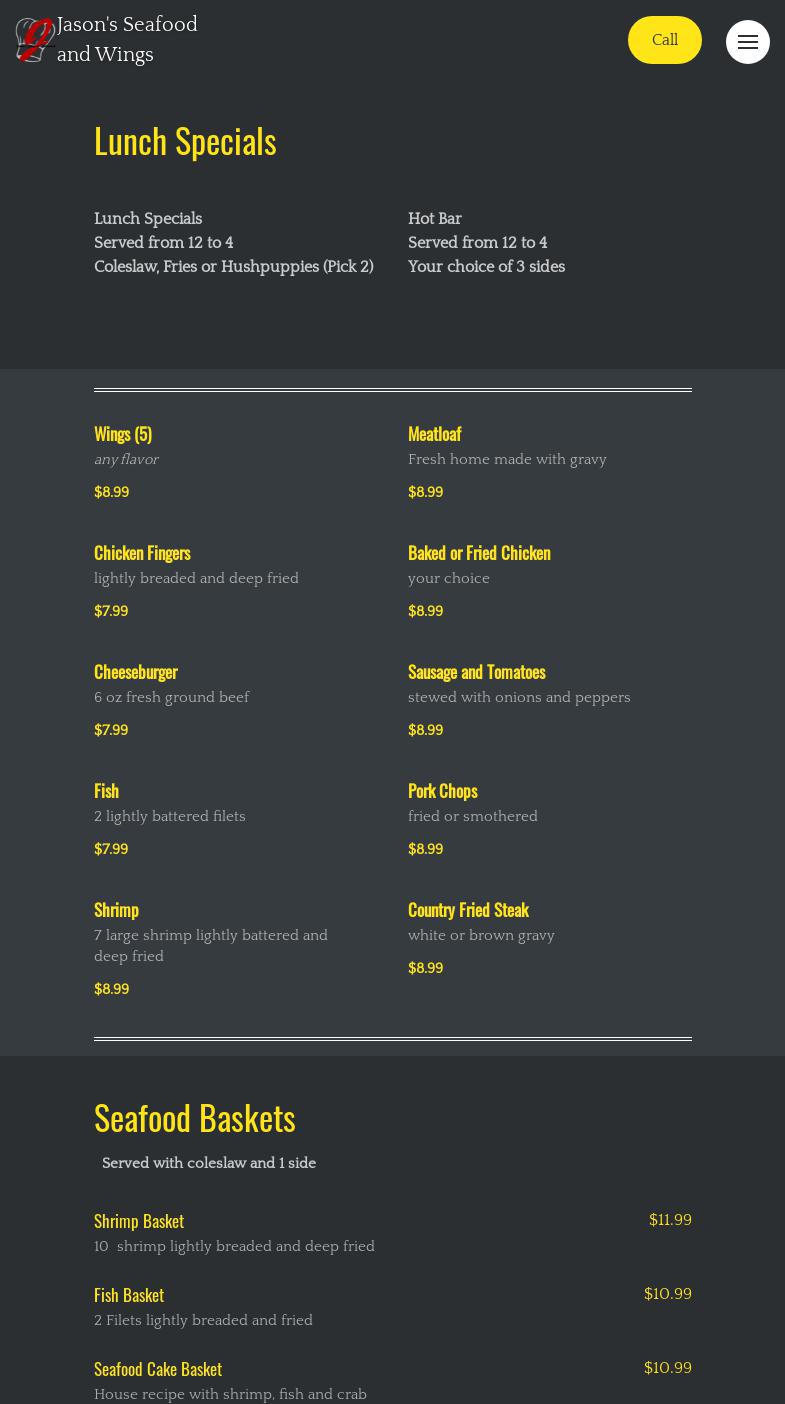Select Sausage and Tomatoes item
The image size is (785, 1404).
tap(476, 672)
